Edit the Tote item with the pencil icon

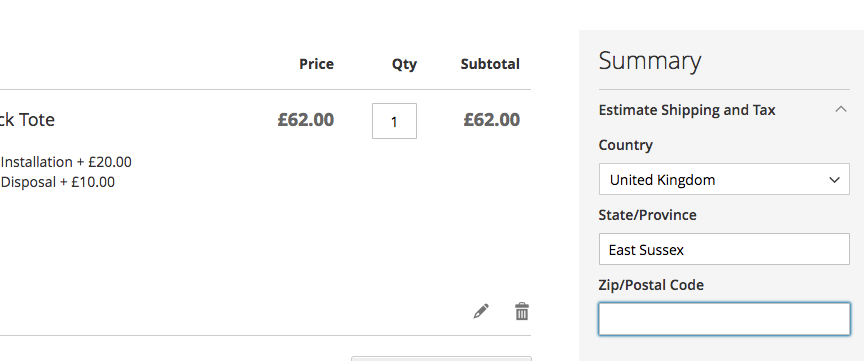coord(481,311)
